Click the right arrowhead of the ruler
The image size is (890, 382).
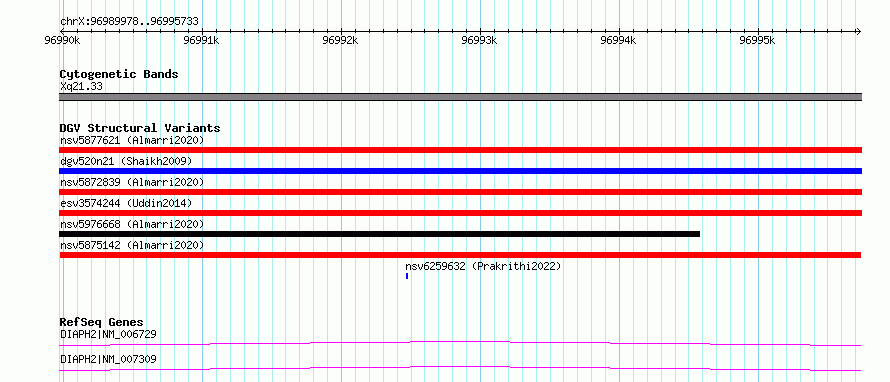click(x=859, y=31)
